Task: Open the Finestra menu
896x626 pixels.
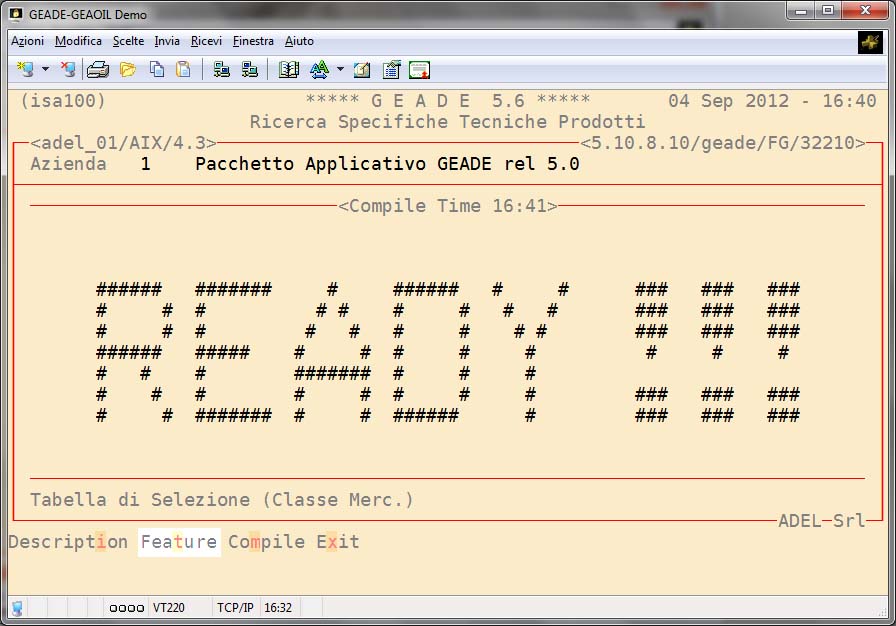Action: [253, 41]
